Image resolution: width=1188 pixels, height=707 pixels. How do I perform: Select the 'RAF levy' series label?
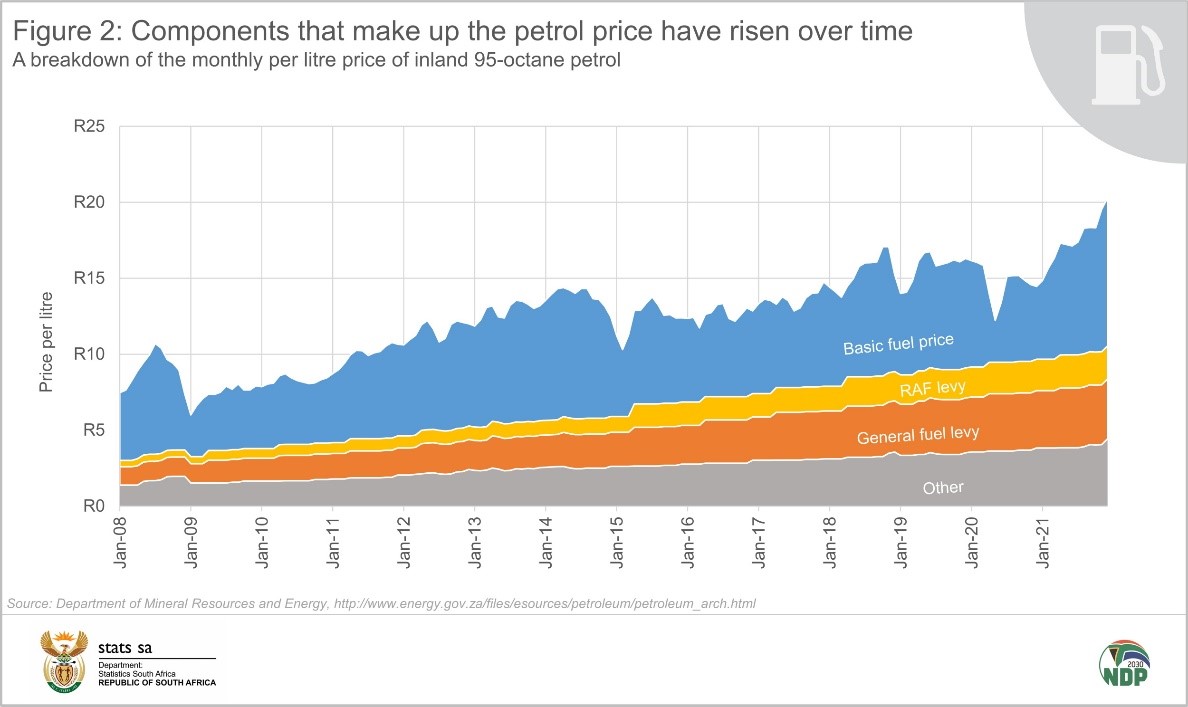click(931, 386)
